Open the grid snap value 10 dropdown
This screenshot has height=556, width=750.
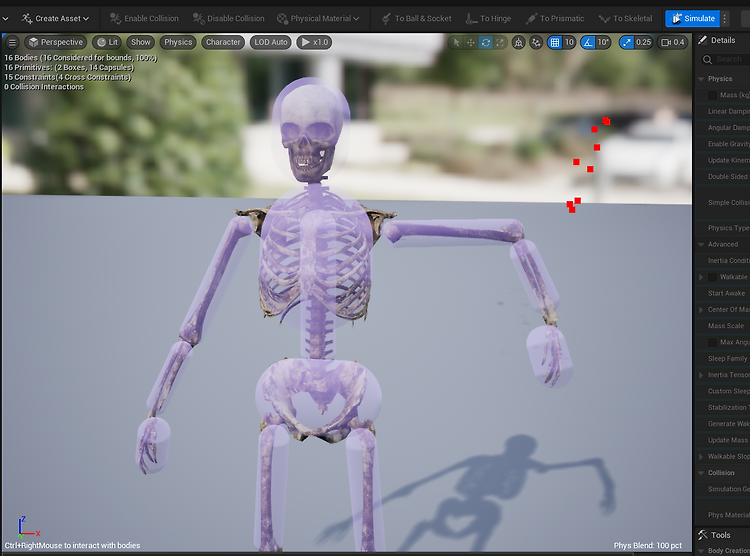point(569,43)
